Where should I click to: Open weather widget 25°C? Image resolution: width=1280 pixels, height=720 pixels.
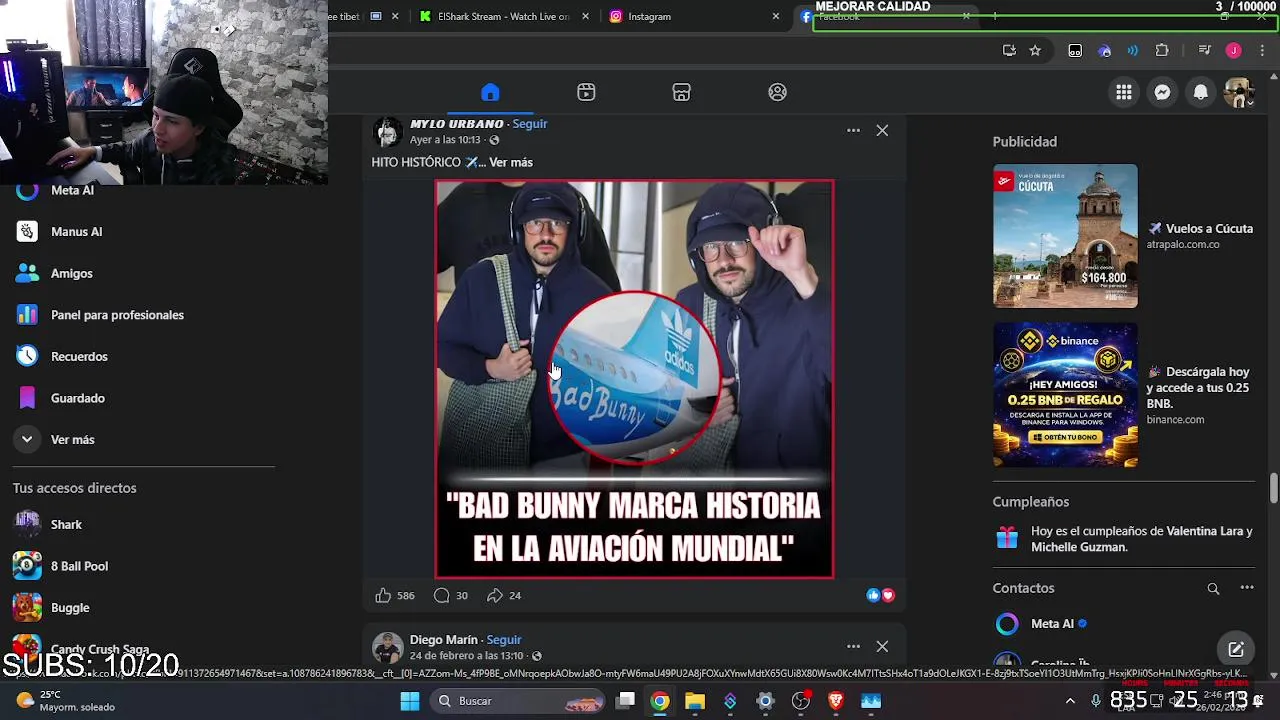pyautogui.click(x=66, y=701)
